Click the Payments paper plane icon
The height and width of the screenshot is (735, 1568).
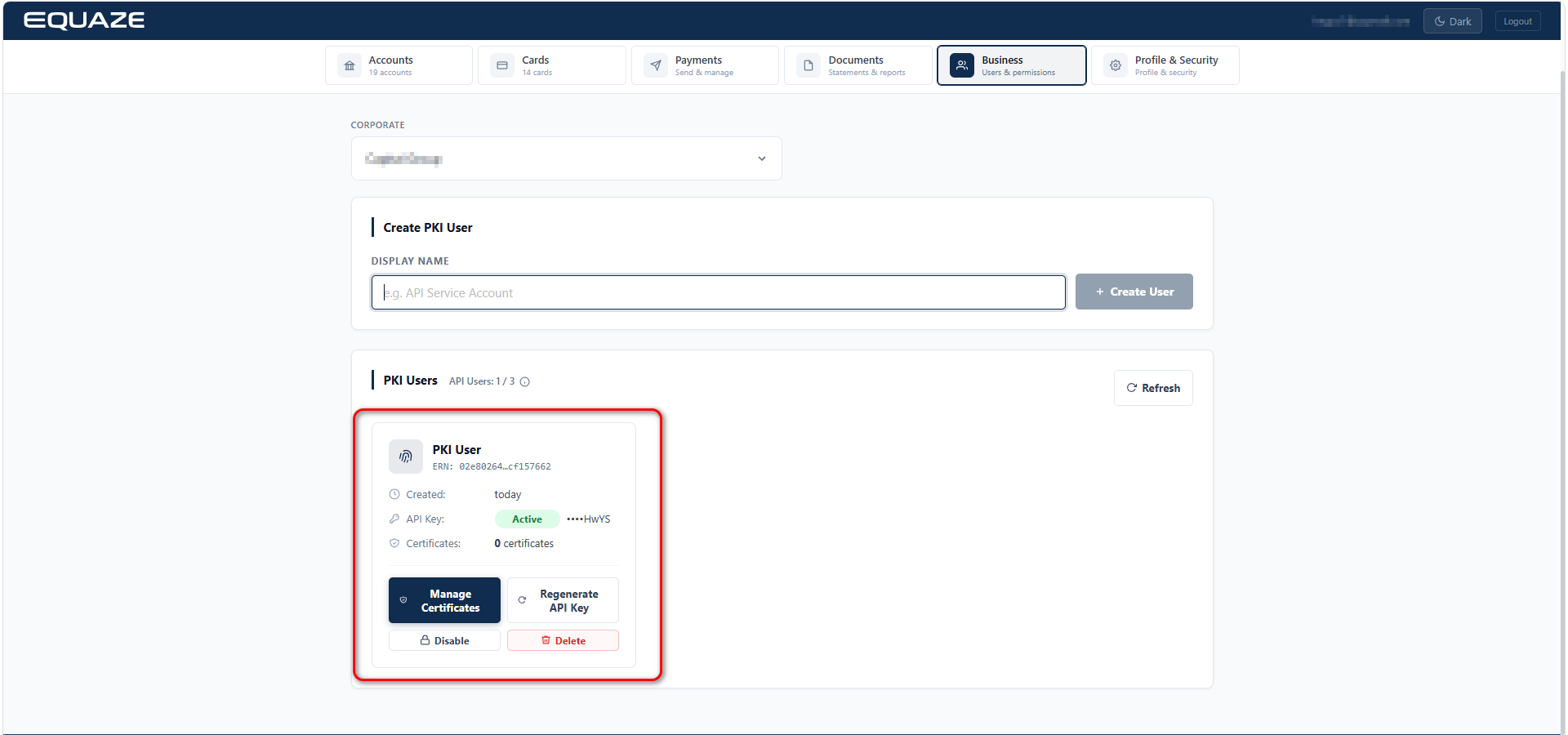click(x=656, y=65)
